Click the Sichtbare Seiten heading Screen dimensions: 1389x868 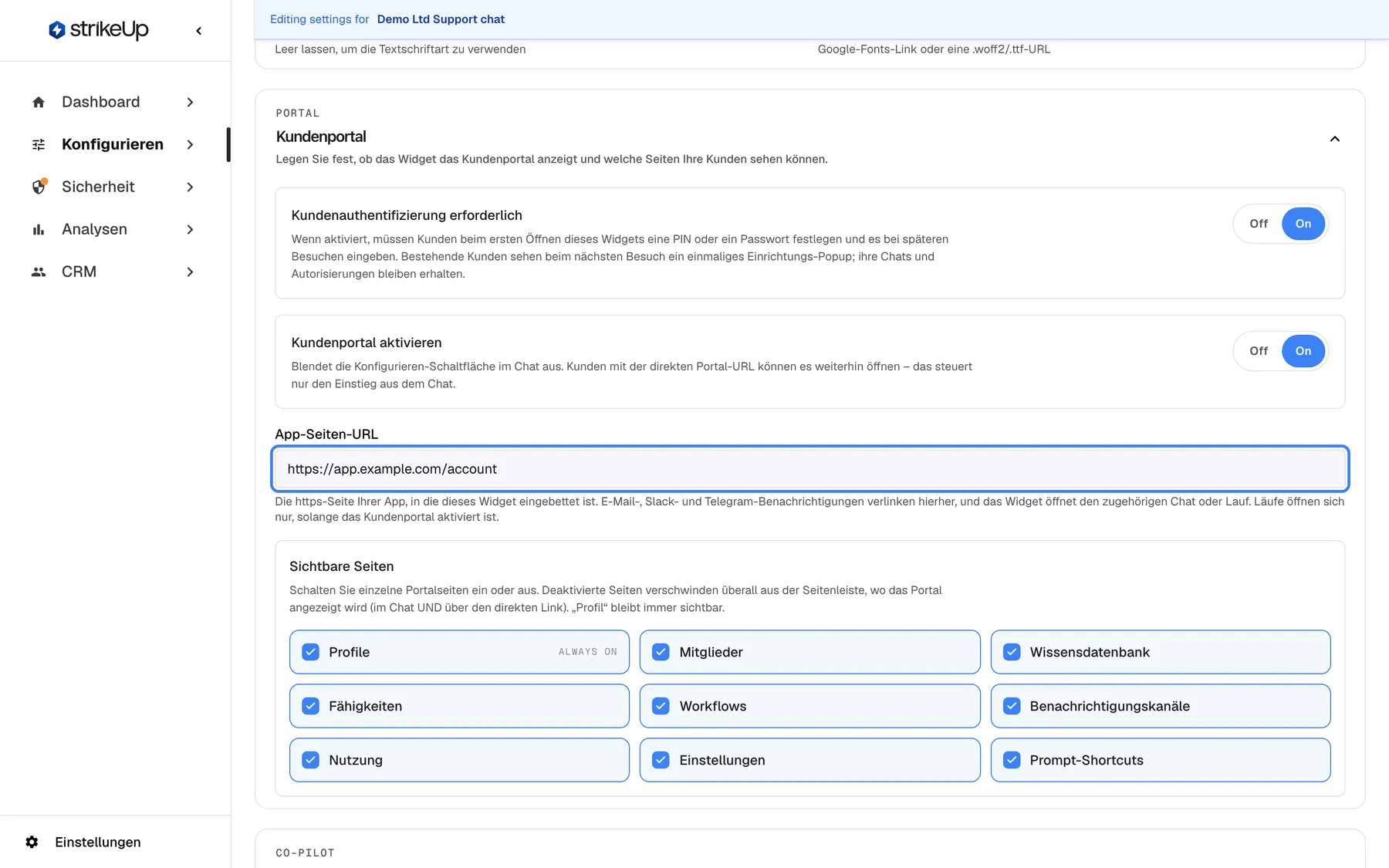[x=341, y=566]
